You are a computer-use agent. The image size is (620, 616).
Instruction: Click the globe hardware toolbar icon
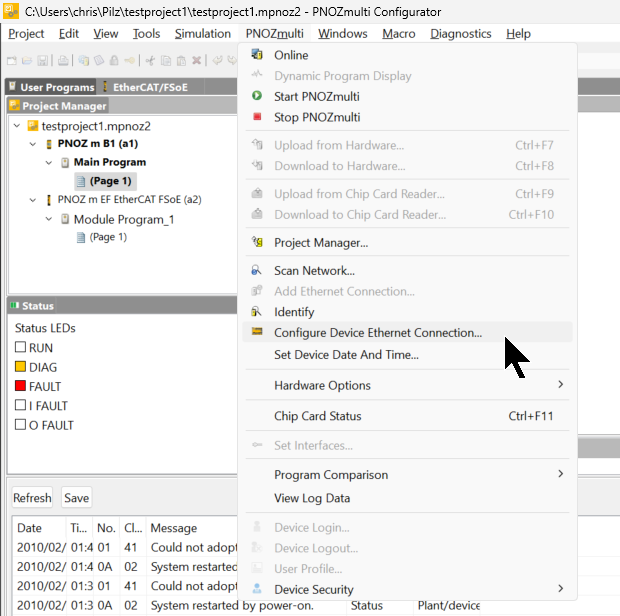pyautogui.click(x=83, y=60)
